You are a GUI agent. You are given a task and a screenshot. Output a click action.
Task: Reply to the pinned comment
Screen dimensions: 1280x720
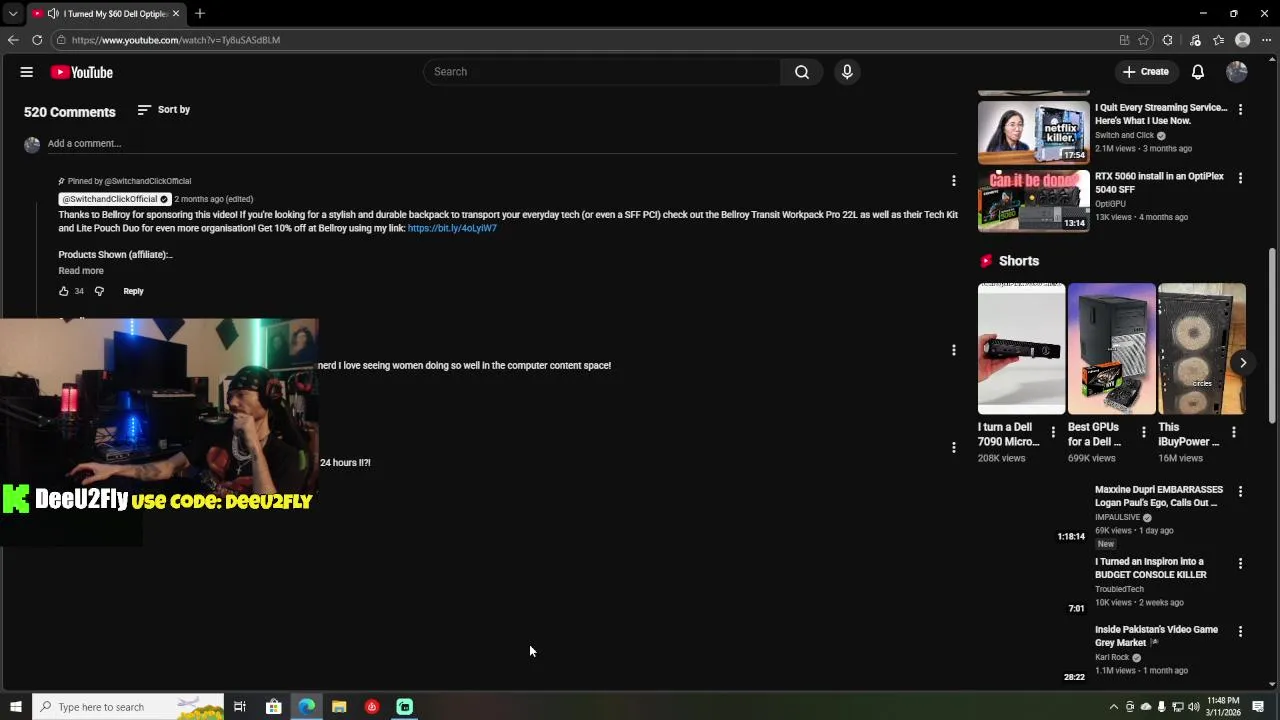[x=133, y=291]
